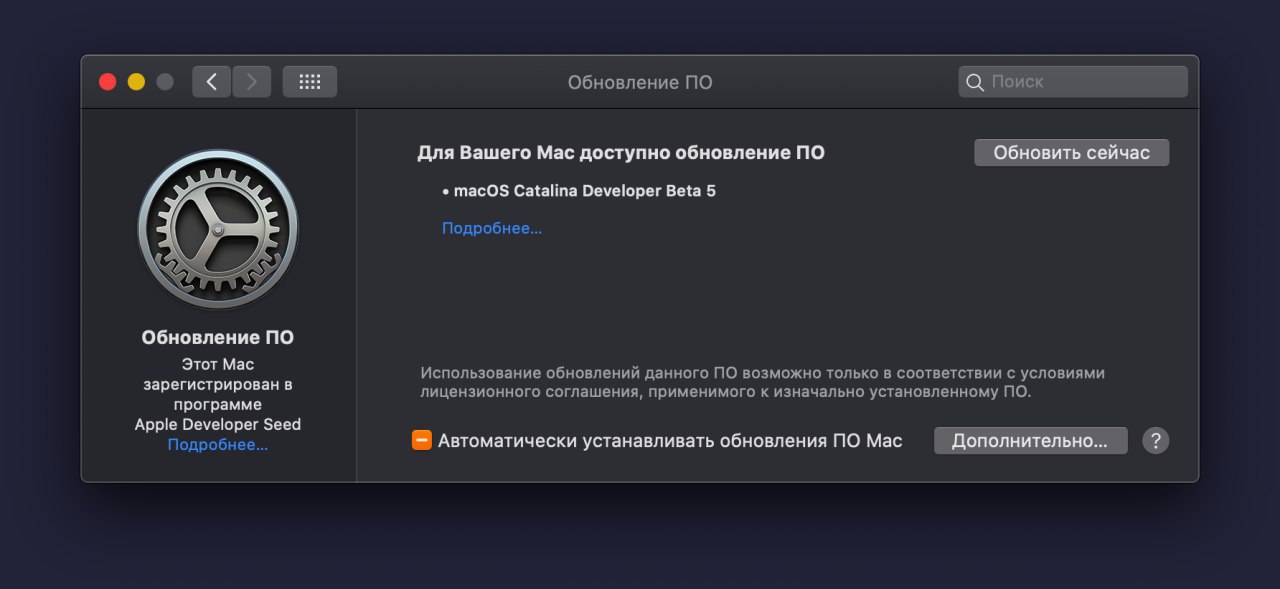The image size is (1280, 589).
Task: Open help with the question mark button
Action: click(x=1155, y=441)
